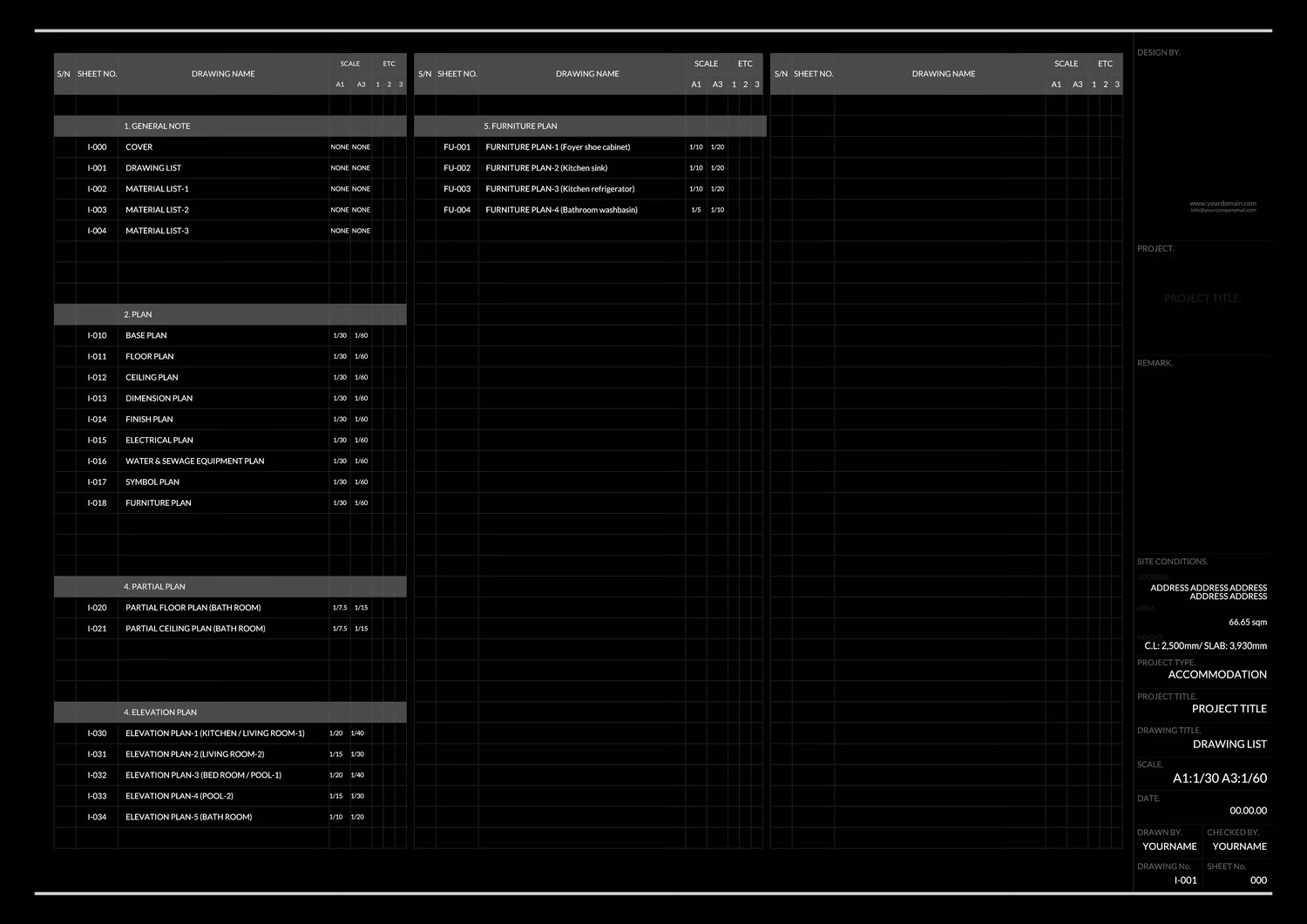The height and width of the screenshot is (924, 1307).
Task: Select WATER & SEWAGE EQUIPMENT PLAN row
Action: 230,461
